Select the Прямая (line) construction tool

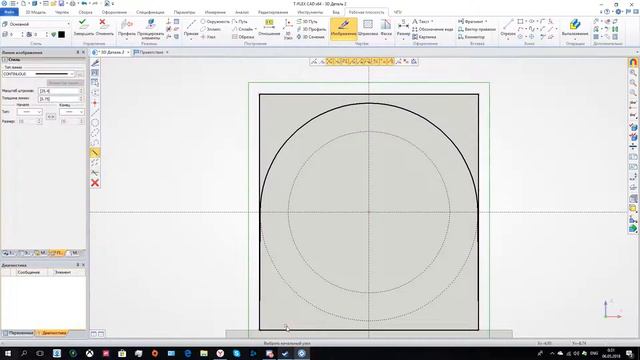click(x=191, y=29)
